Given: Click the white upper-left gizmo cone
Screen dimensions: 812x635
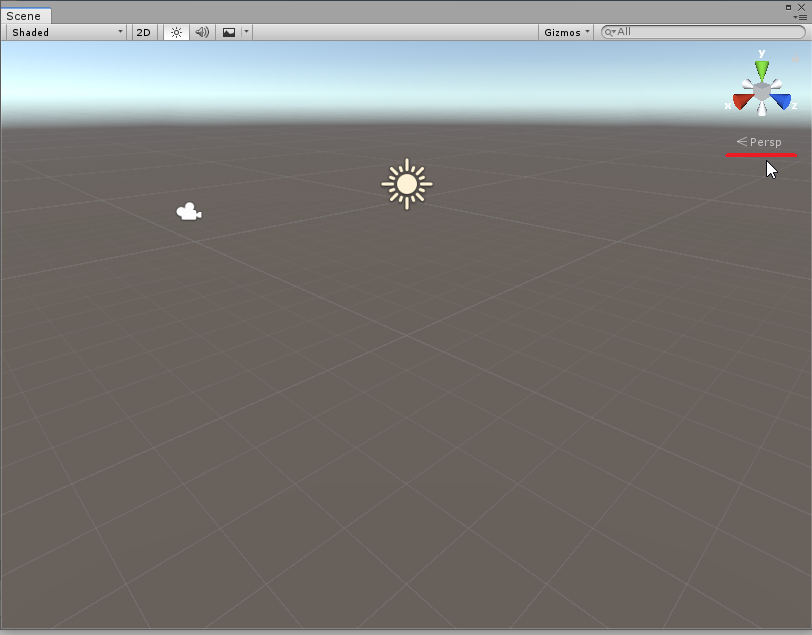Looking at the screenshot, I should coord(748,84).
